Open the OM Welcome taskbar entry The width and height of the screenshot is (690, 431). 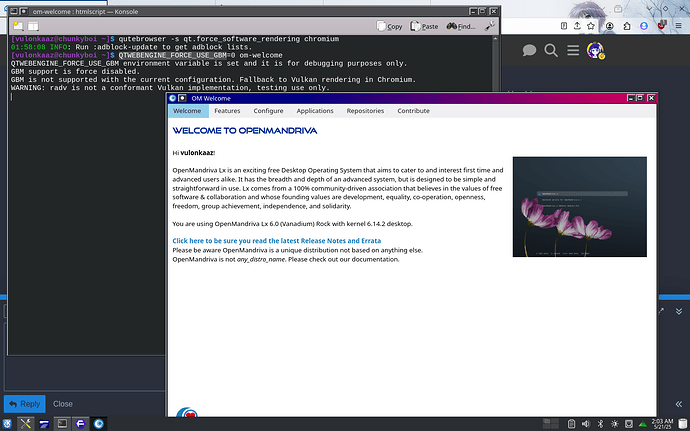click(99, 424)
